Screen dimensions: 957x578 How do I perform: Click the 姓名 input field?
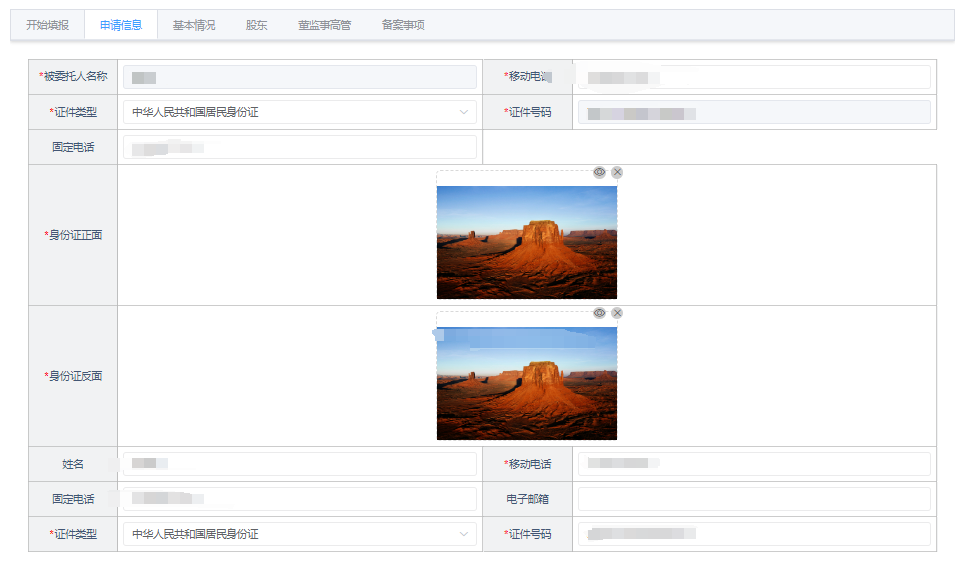click(300, 464)
